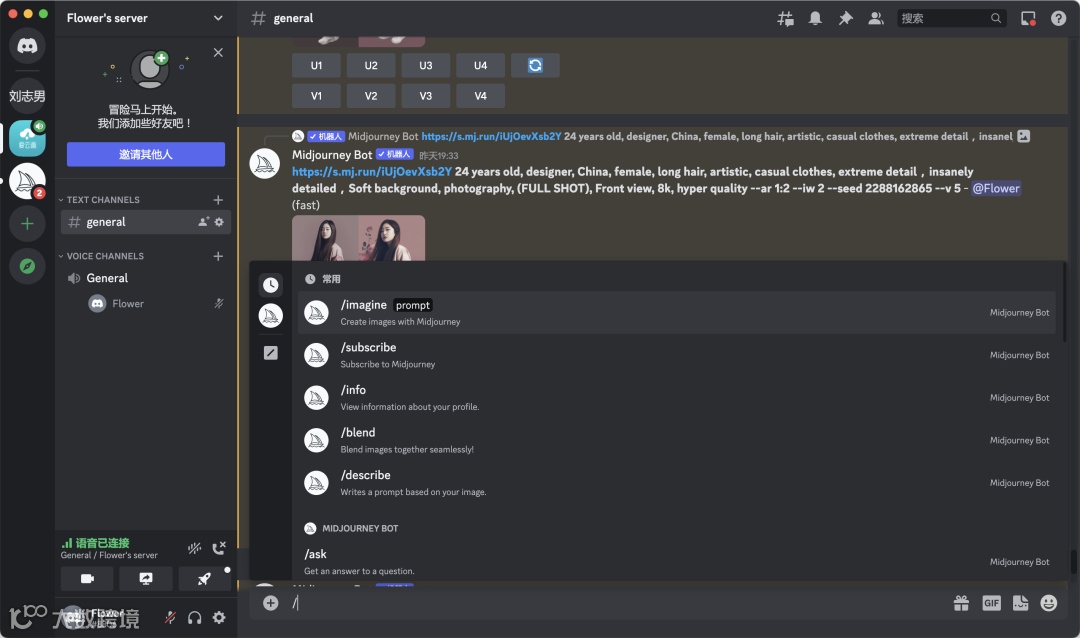Screen dimensions: 1080x638
Task: Click the upload attachment plus button
Action: click(x=271, y=604)
